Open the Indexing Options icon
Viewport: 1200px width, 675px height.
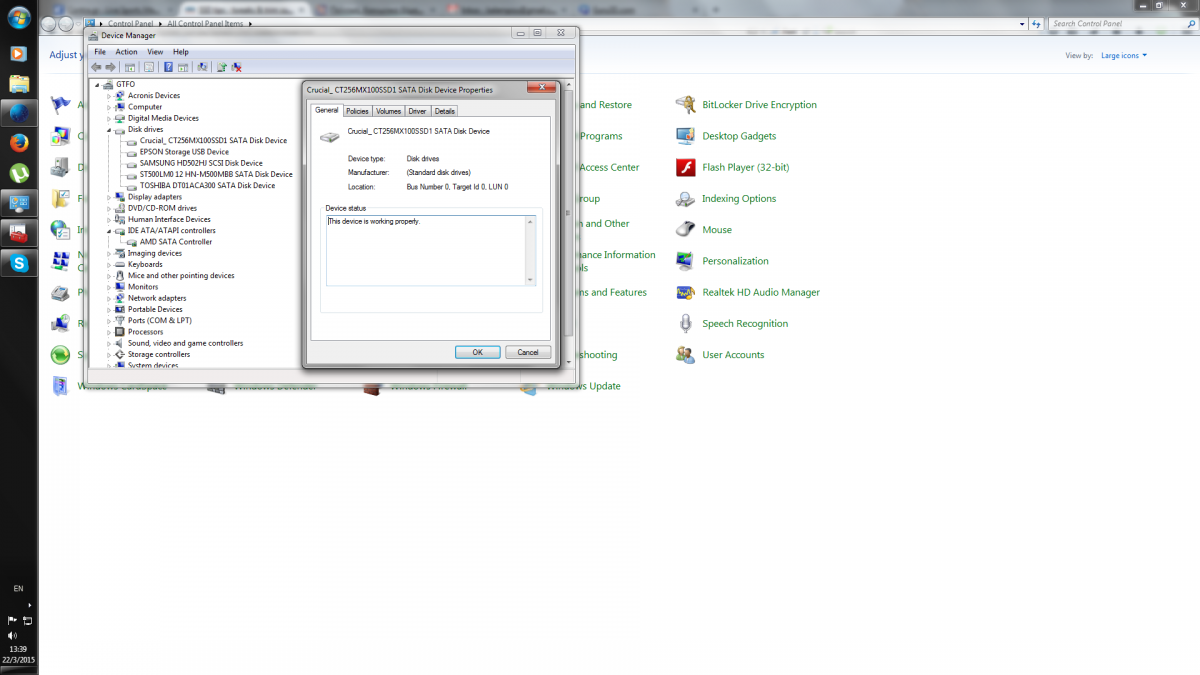click(685, 199)
